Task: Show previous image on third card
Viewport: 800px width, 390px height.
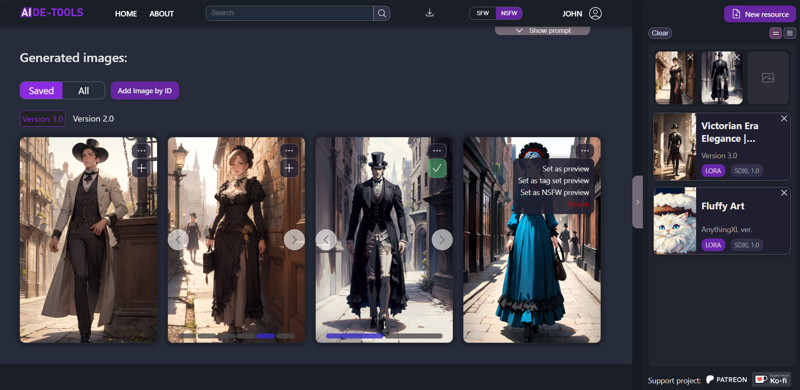Action: click(326, 239)
